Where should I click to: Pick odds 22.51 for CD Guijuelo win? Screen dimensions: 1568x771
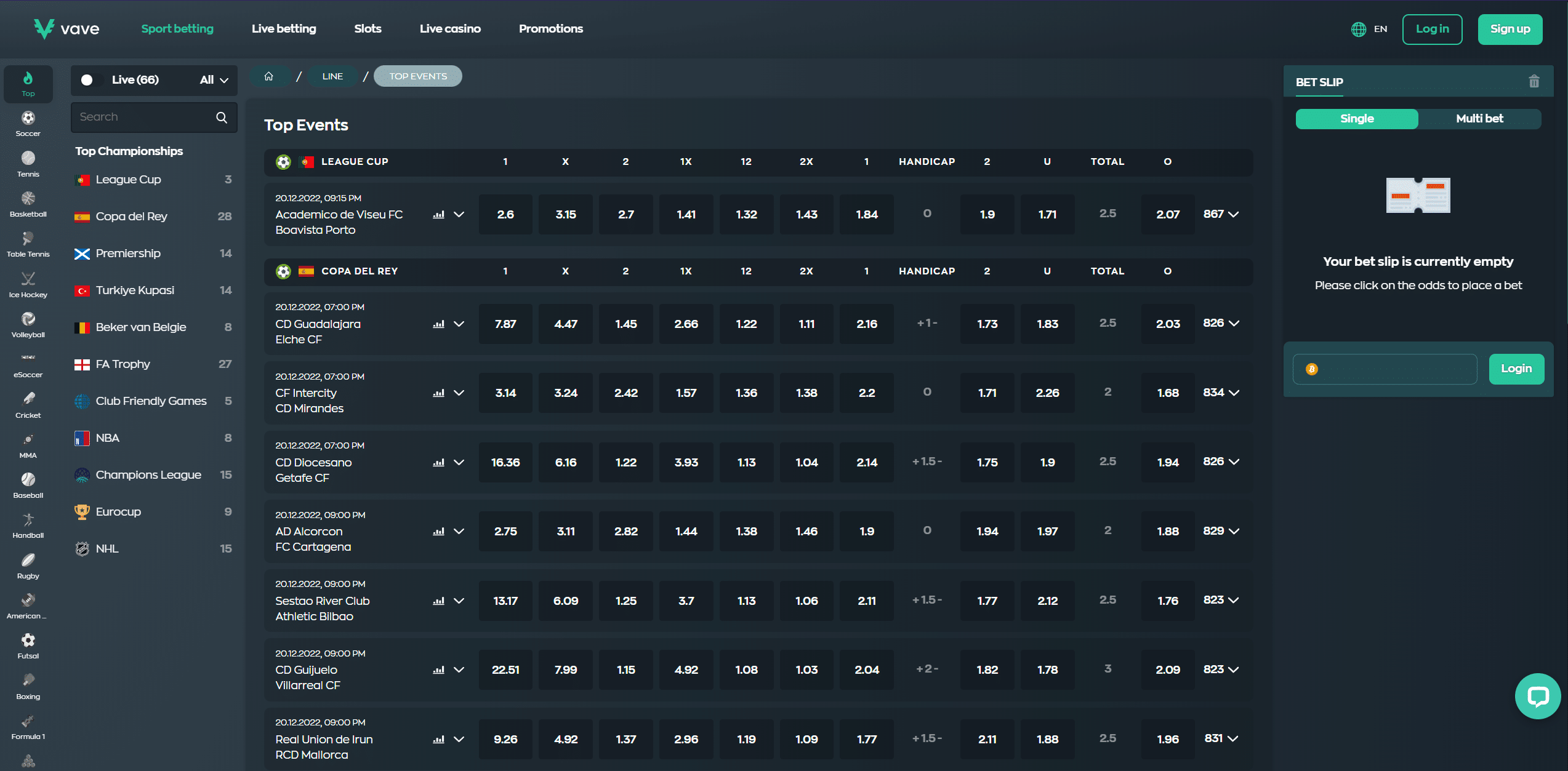pos(505,670)
